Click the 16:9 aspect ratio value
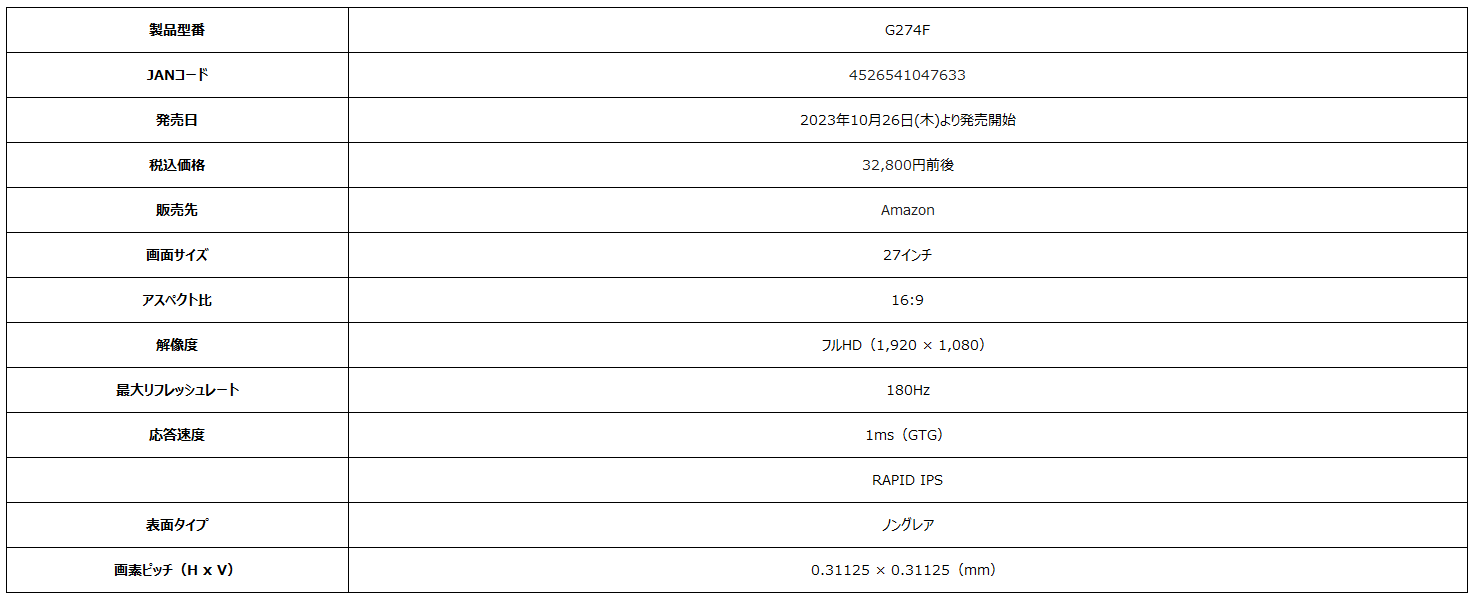Screen dimensions: 1474x601 [908, 300]
